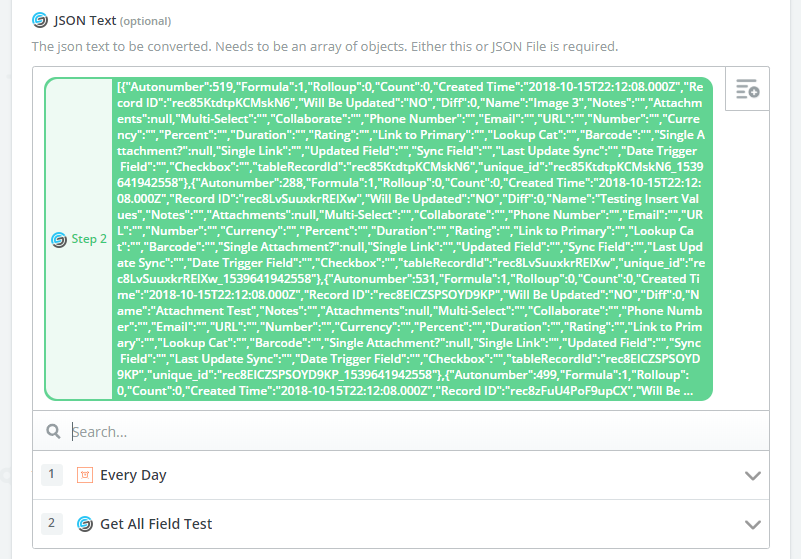Click step number 2 badge

tap(52, 523)
